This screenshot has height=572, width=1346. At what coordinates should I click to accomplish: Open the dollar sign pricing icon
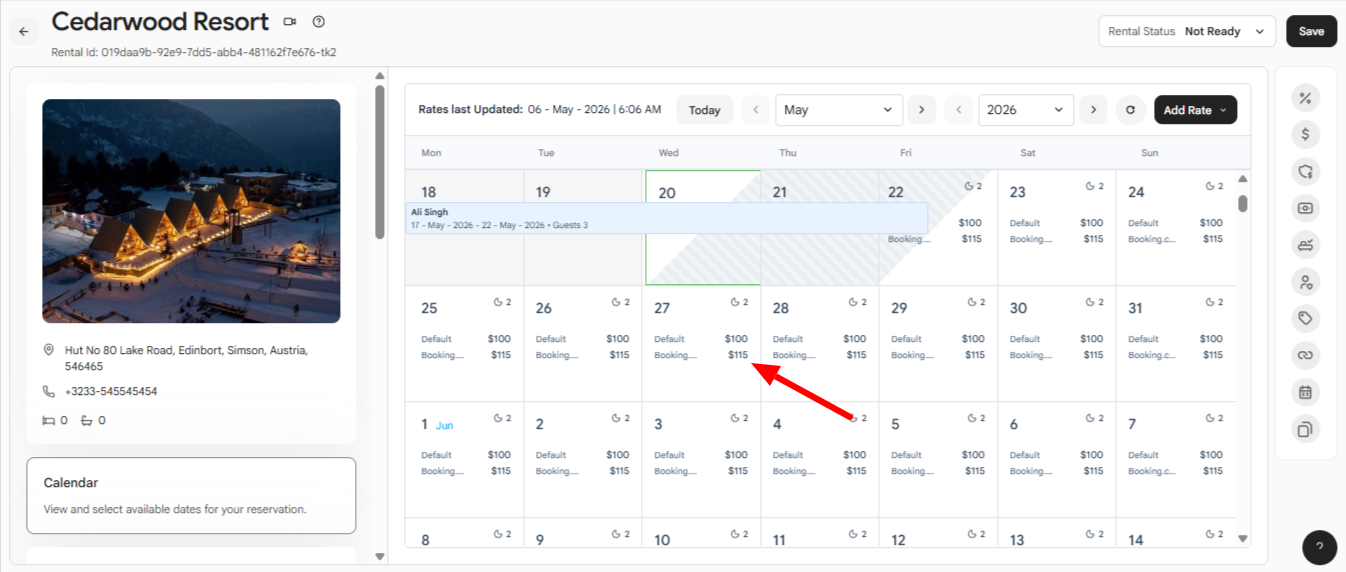(1305, 134)
